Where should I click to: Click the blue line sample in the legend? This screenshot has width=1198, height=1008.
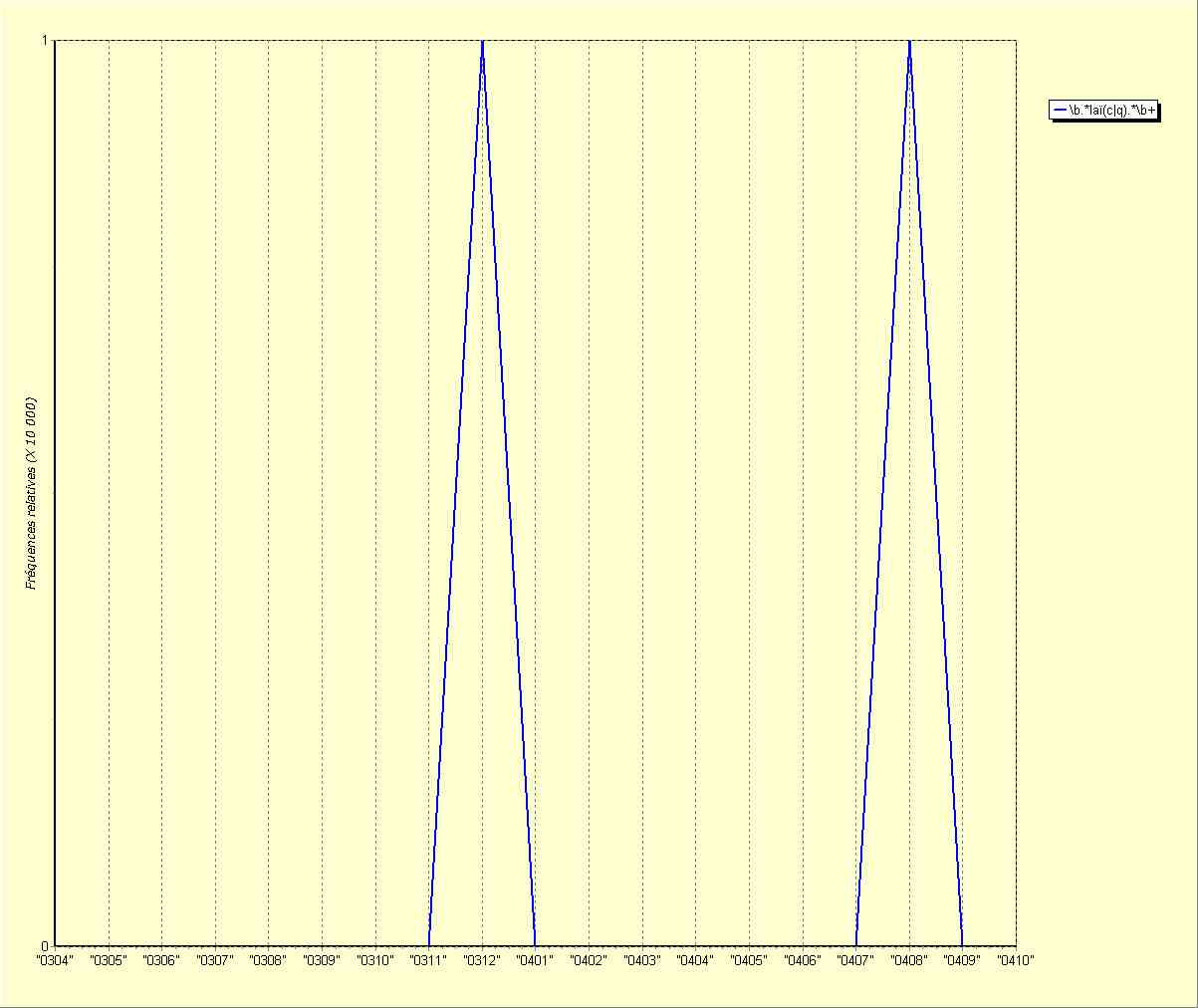(1060, 111)
